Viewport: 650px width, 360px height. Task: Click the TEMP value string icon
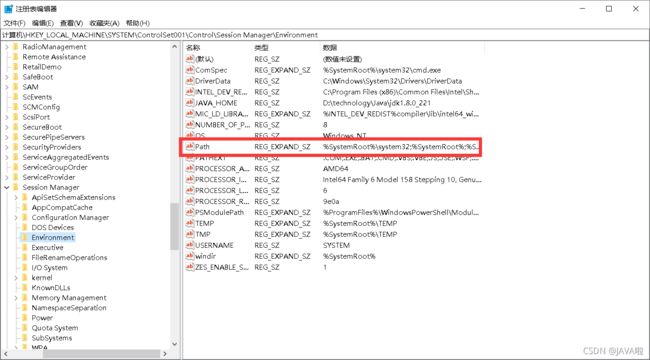point(190,223)
